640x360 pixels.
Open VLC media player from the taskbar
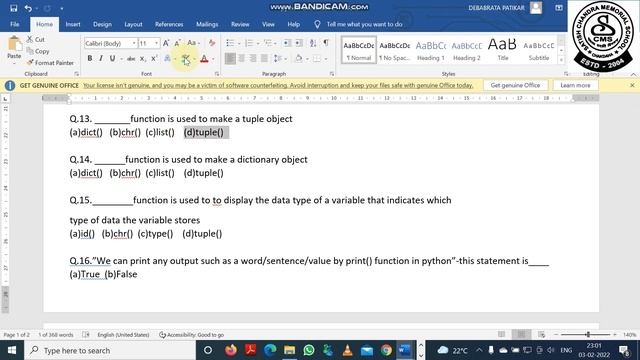pyautogui.click(x=347, y=350)
